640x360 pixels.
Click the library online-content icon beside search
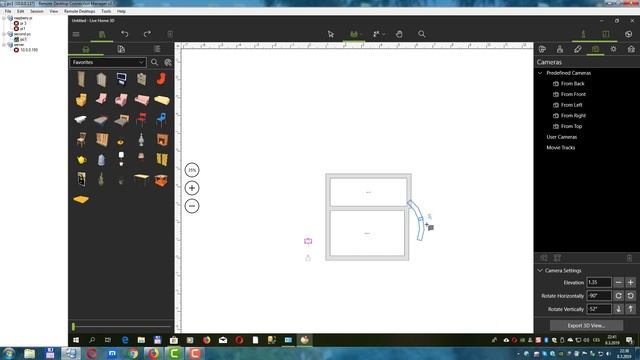168,62
